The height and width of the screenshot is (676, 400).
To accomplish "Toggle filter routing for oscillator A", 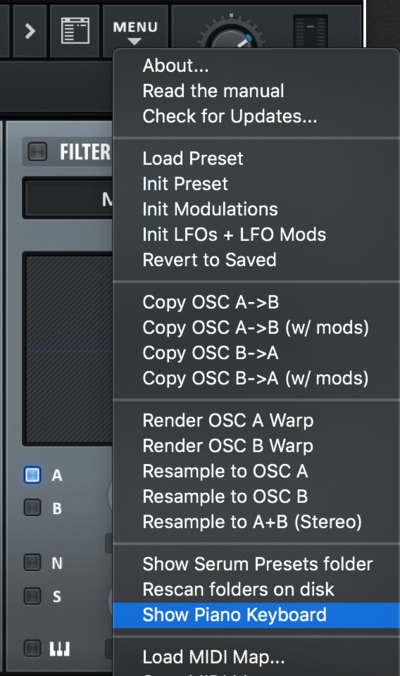I will tap(32, 475).
